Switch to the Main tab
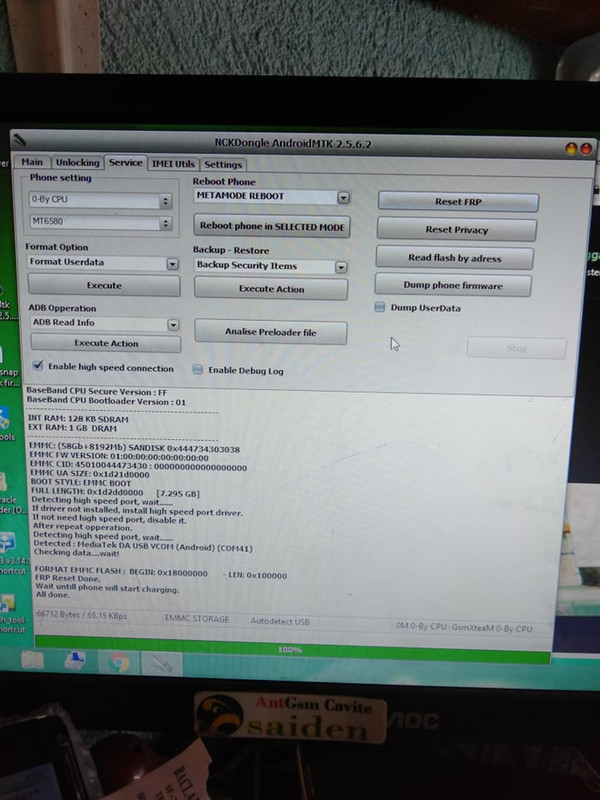600x800 pixels. point(32,162)
